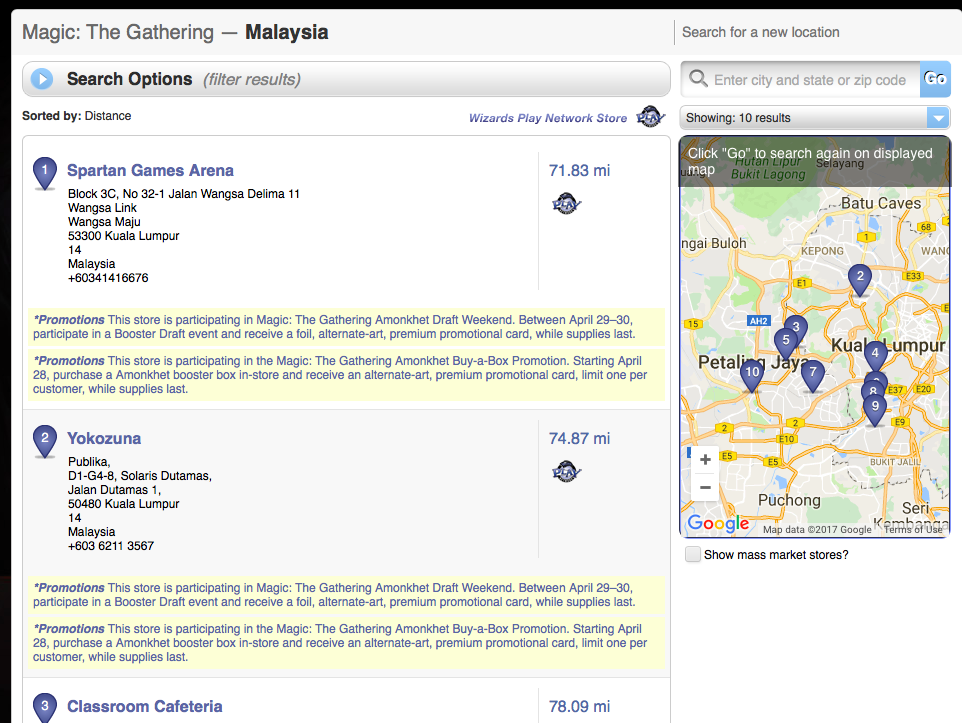Focus the city and state or zip code field

pyautogui.click(x=810, y=80)
